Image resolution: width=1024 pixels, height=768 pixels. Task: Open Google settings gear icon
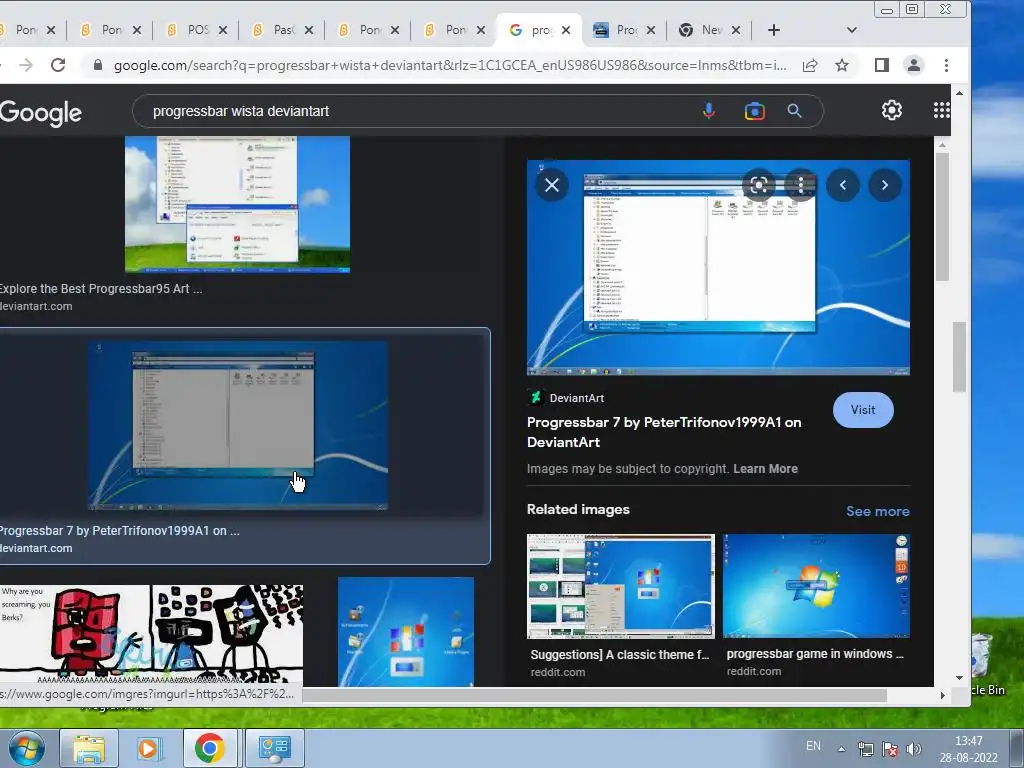point(891,110)
